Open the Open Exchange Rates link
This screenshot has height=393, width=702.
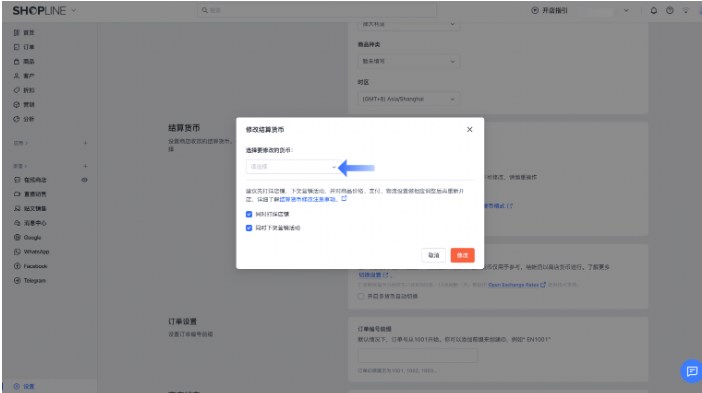(517, 285)
